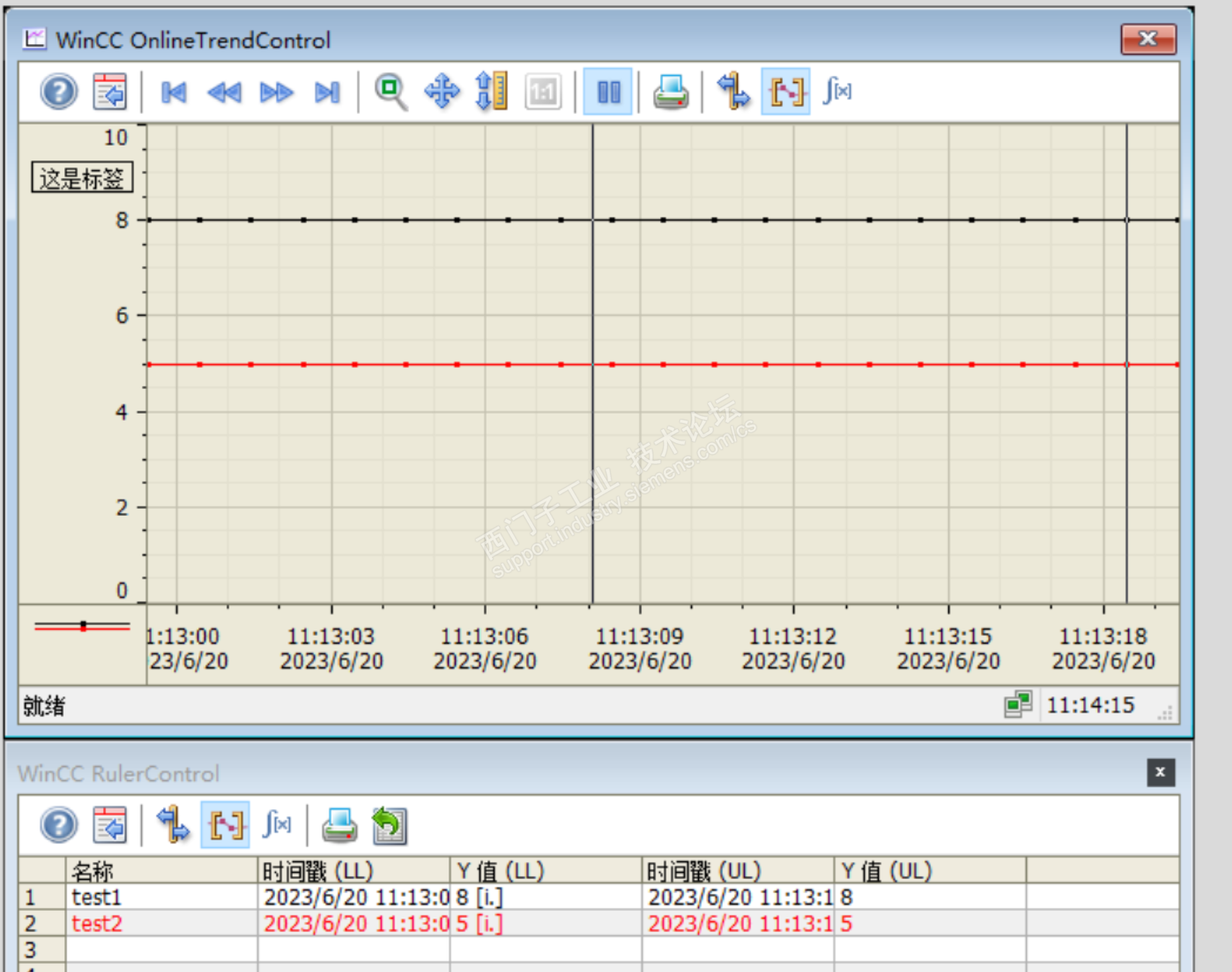
Task: Click the Y 值 (LL) column header
Action: [545, 871]
